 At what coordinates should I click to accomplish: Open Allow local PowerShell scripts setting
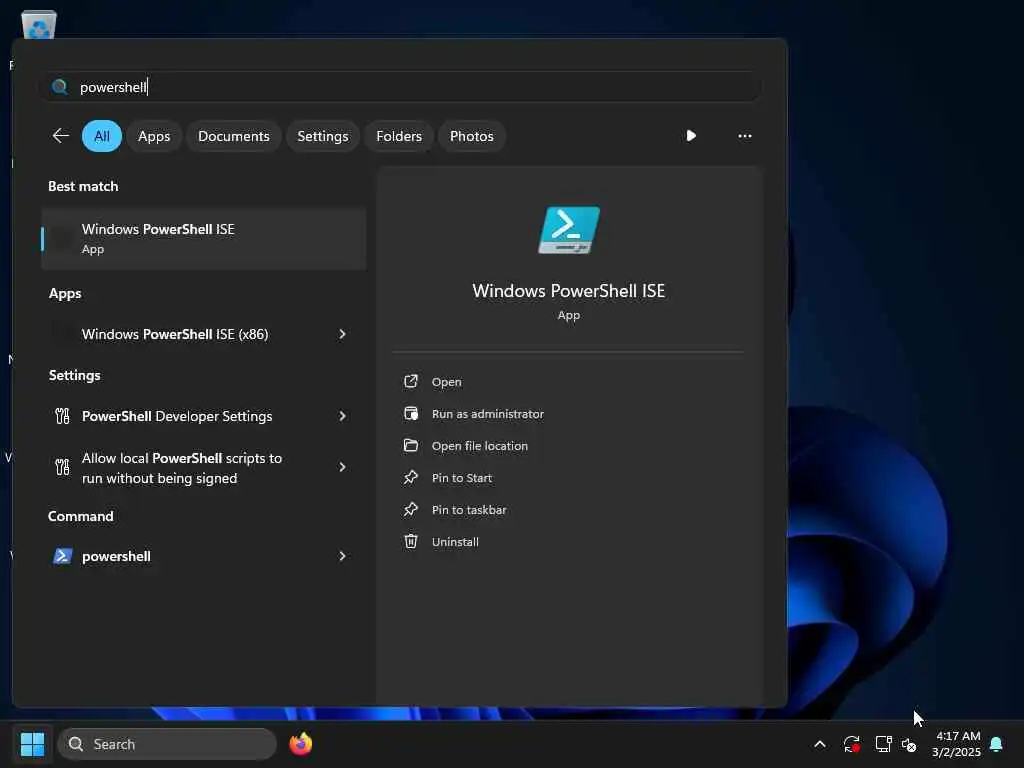pyautogui.click(x=182, y=468)
